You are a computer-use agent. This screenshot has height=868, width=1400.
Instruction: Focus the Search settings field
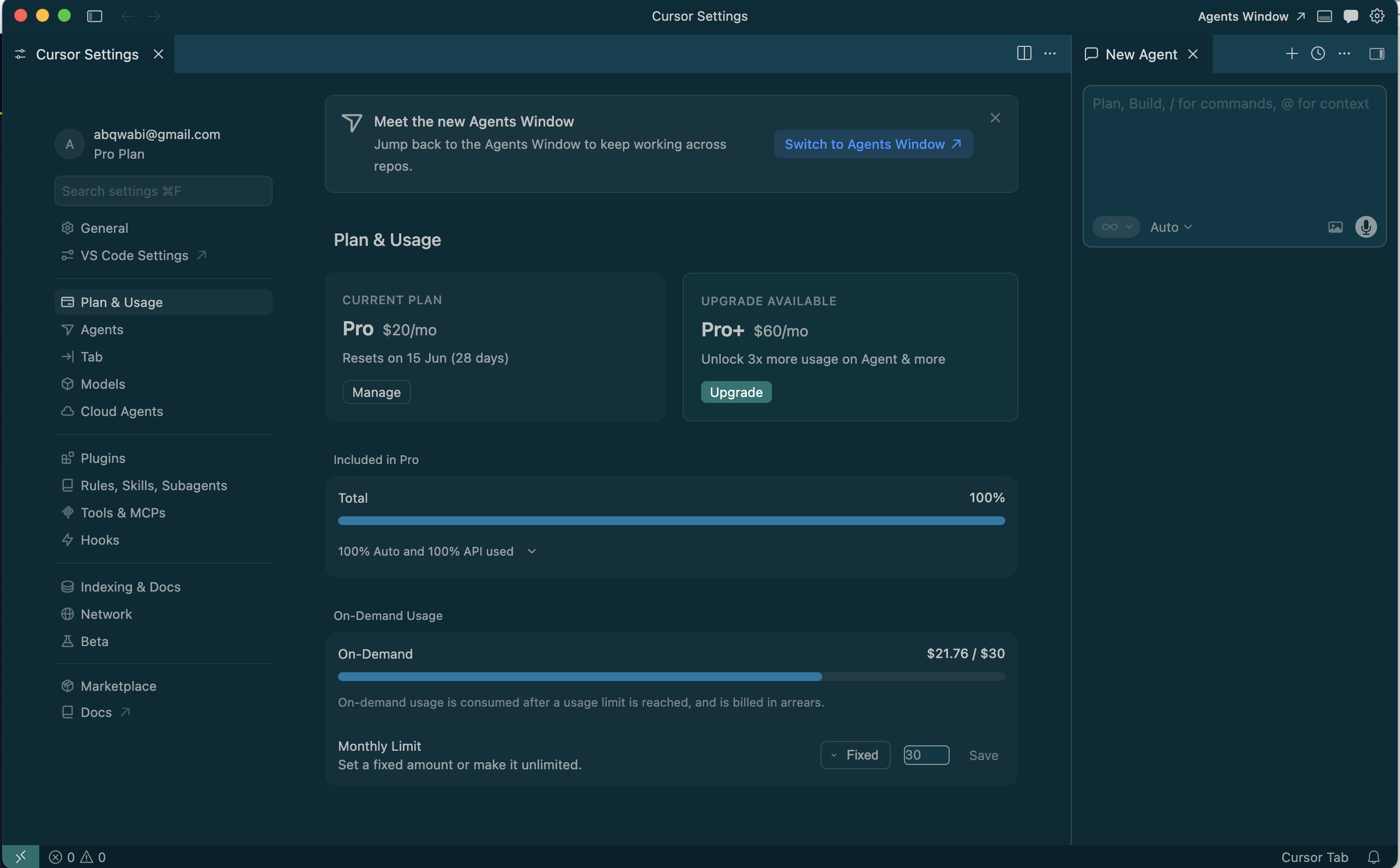(163, 191)
